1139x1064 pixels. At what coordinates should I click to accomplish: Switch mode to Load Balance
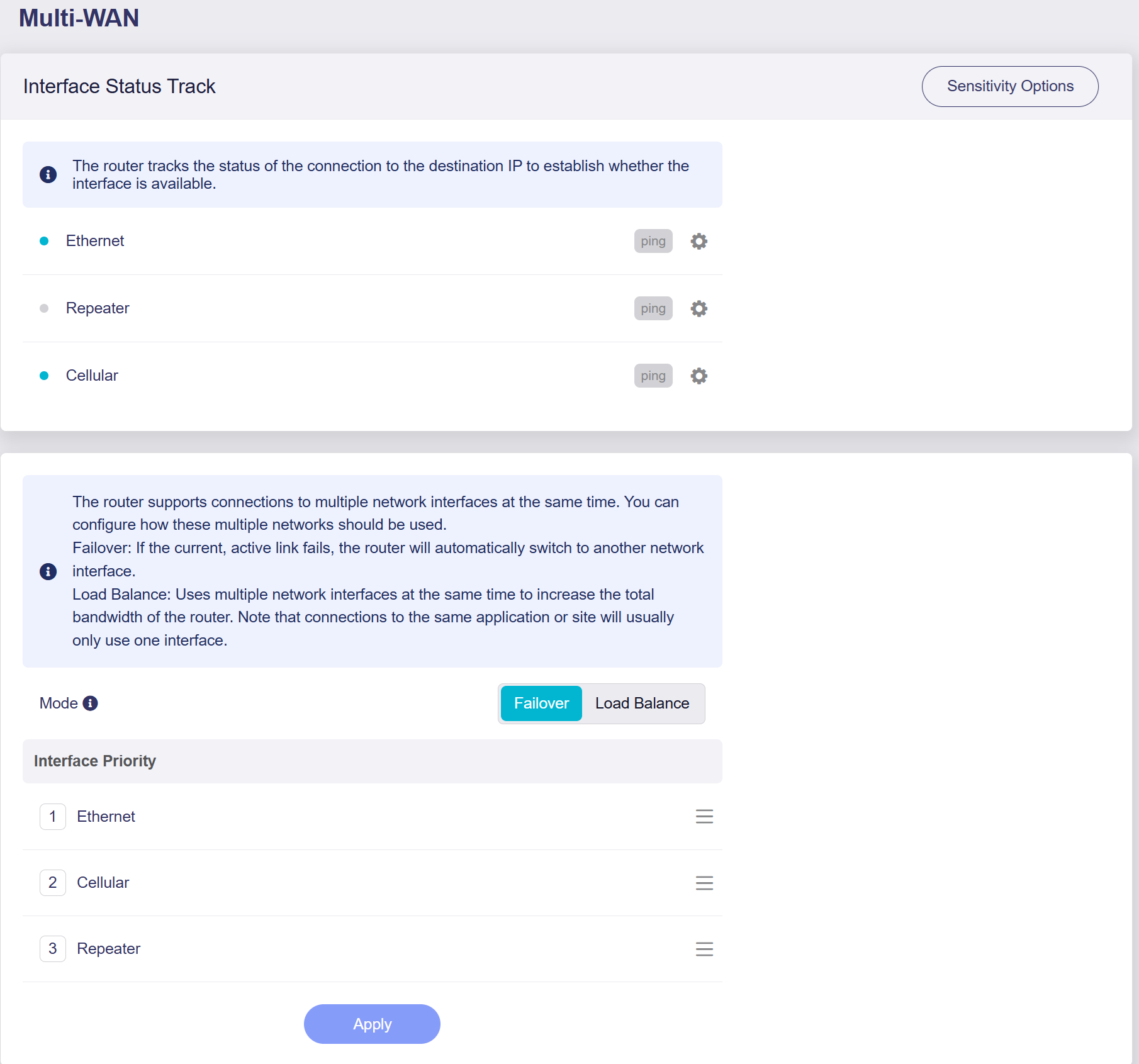pyautogui.click(x=642, y=703)
